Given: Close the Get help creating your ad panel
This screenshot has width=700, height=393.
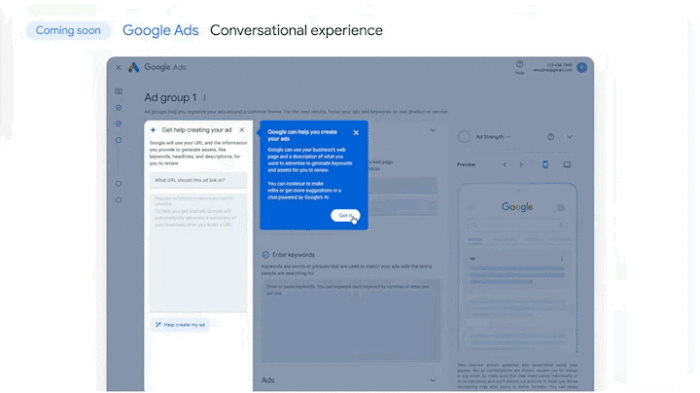Looking at the screenshot, I should point(242,130).
